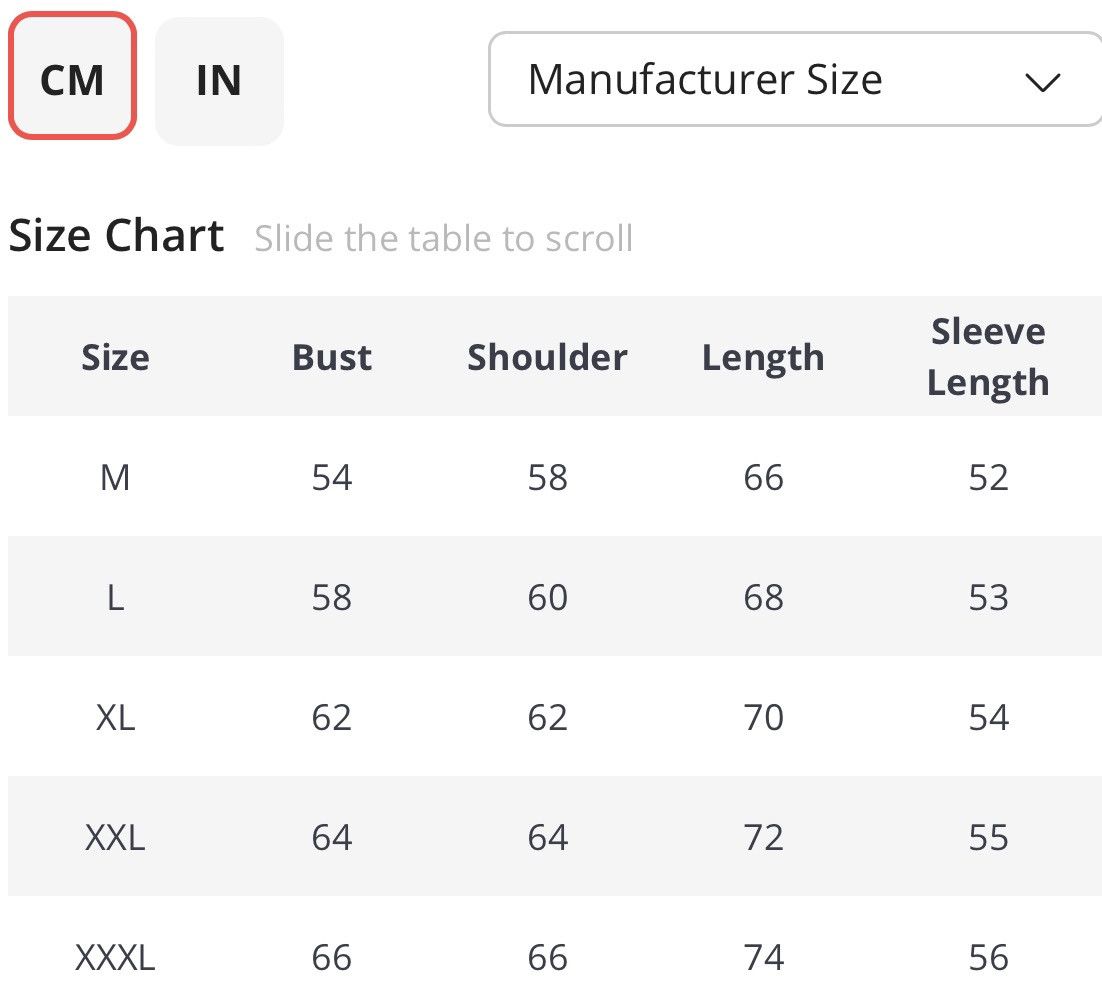The height and width of the screenshot is (1002, 1102).
Task: Click length value 70 for size XL
Action: point(763,718)
